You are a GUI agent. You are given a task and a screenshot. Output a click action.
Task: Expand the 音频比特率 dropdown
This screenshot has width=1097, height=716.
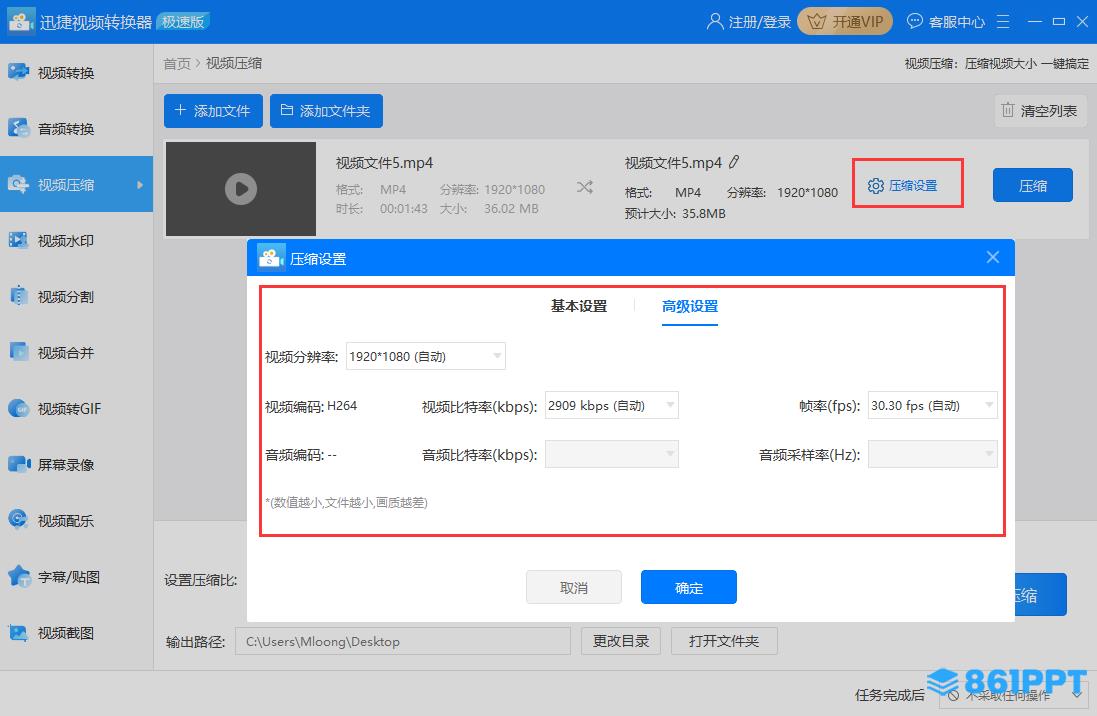point(611,454)
